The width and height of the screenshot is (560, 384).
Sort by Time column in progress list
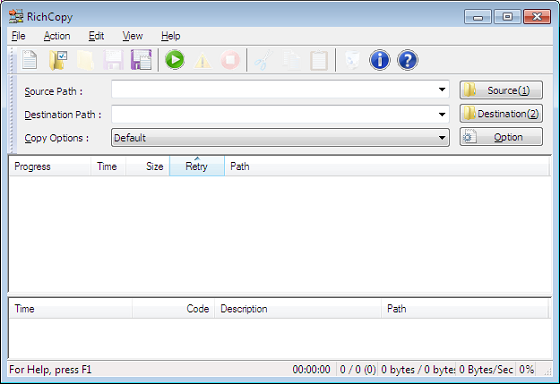pos(108,166)
